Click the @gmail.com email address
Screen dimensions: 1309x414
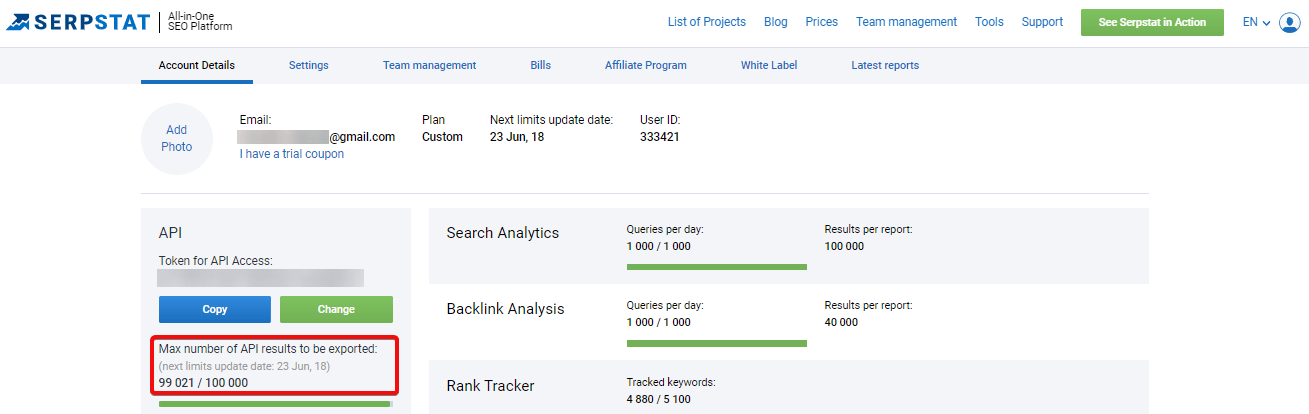point(317,137)
